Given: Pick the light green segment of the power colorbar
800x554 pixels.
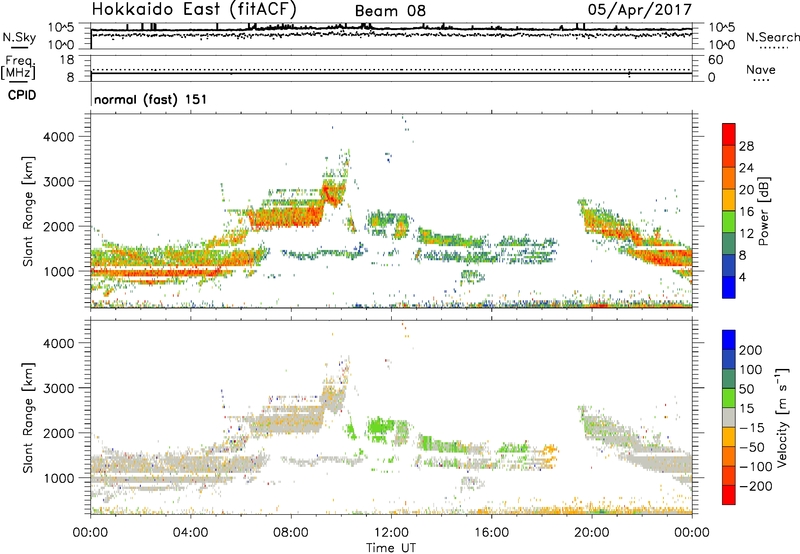Looking at the screenshot, I should click(729, 222).
